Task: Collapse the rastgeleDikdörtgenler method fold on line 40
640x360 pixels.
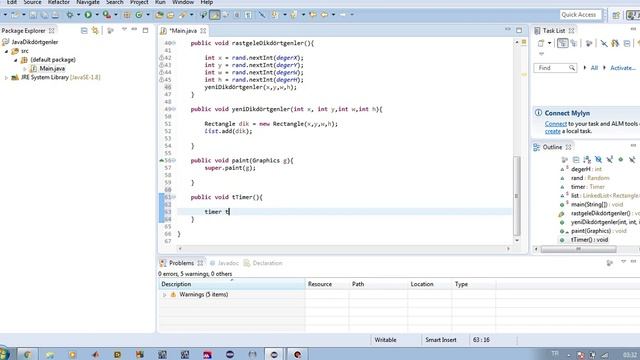Action: tap(174, 43)
